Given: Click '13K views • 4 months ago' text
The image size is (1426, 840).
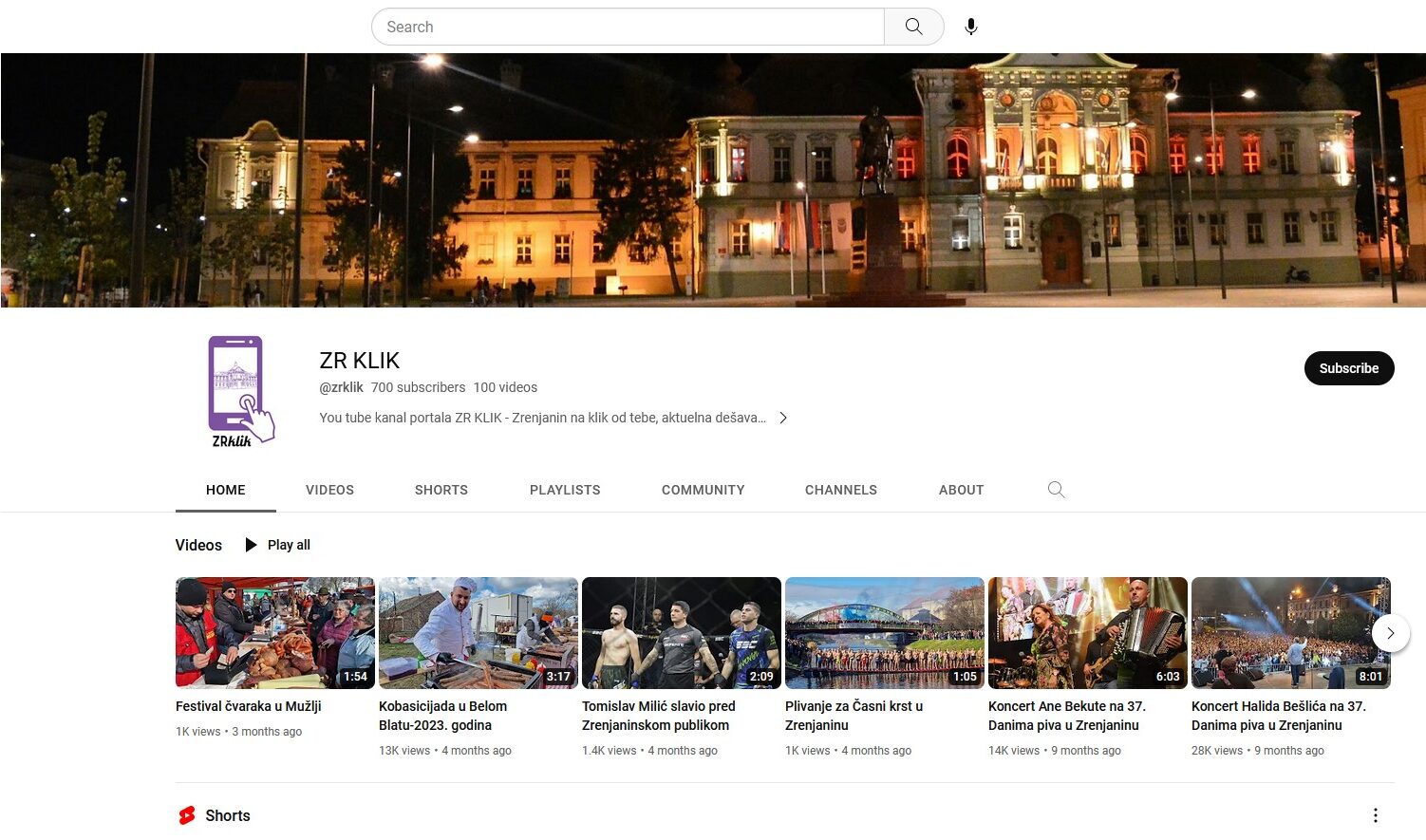Looking at the screenshot, I should [445, 751].
